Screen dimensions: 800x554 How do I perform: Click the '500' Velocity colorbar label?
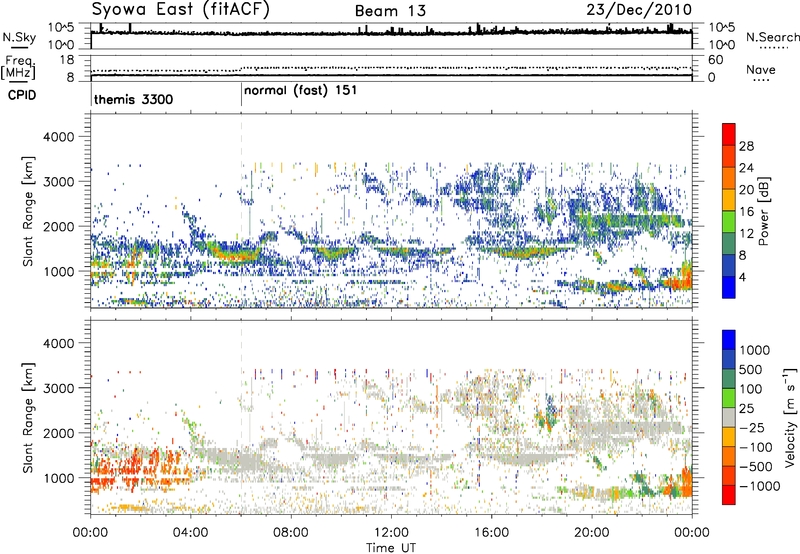[753, 369]
